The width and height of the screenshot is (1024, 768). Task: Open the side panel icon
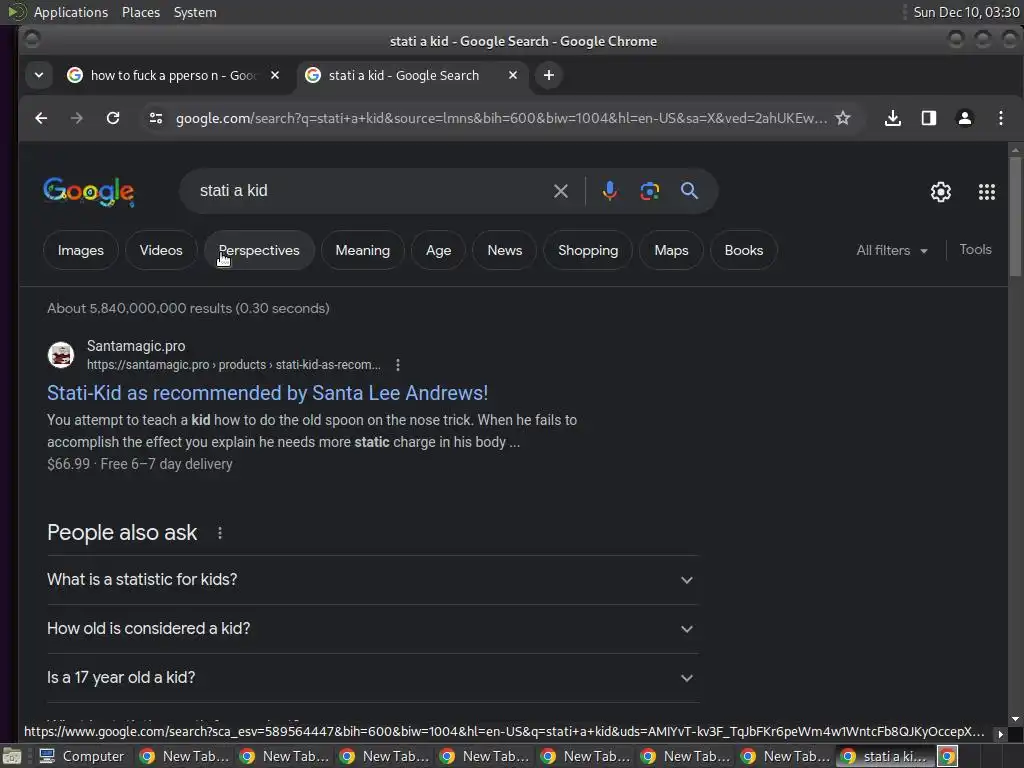pos(929,118)
